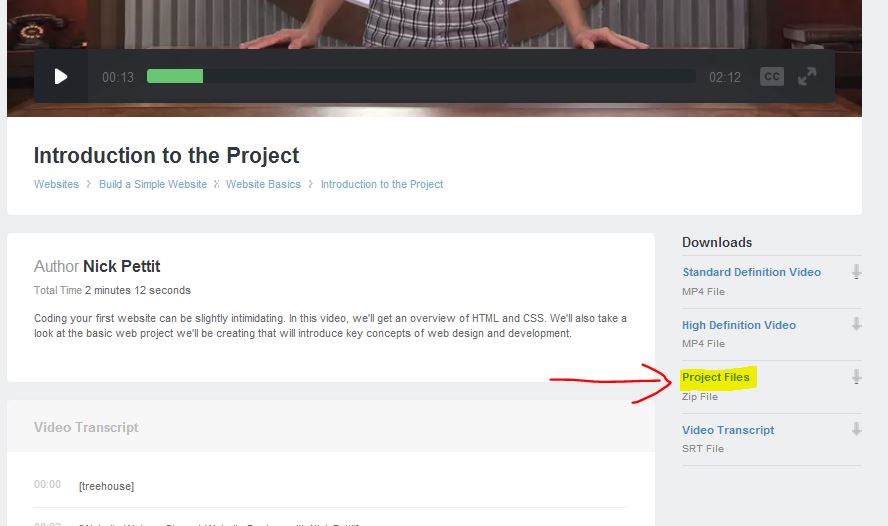The height and width of the screenshot is (526, 888).
Task: Download the Standard Definition Video link
Action: (x=752, y=272)
